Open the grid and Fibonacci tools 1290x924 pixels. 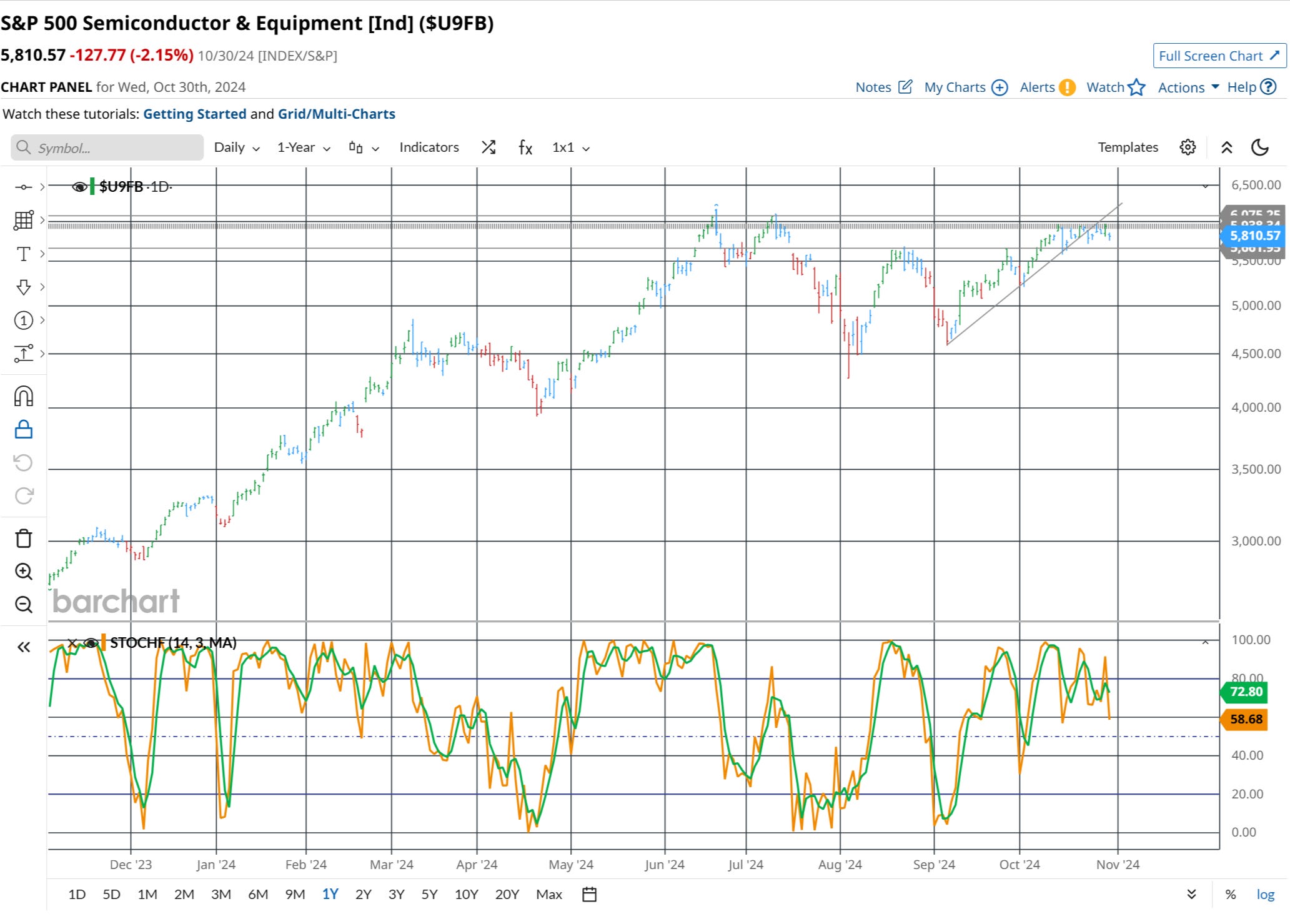24,220
